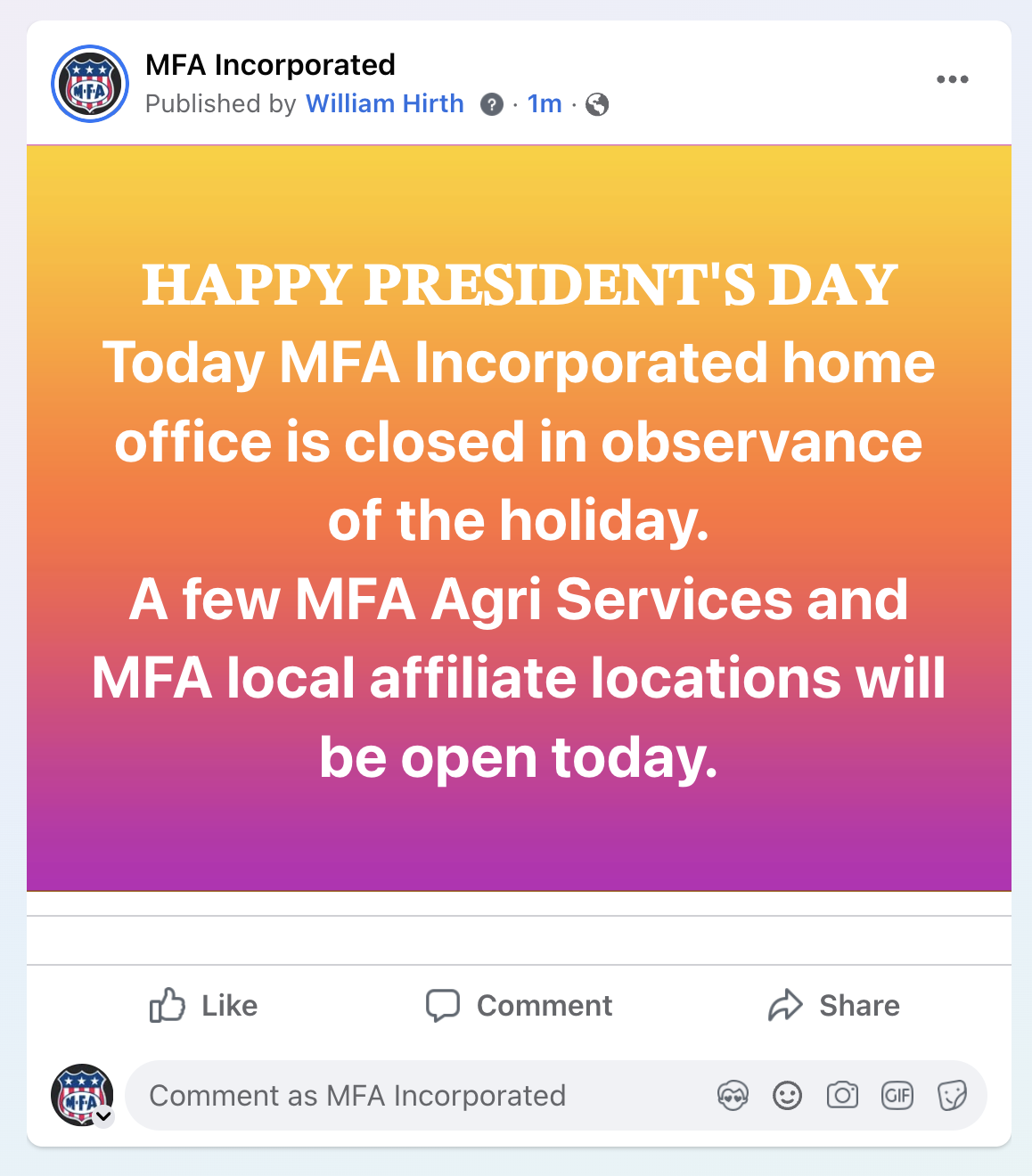Open the avatar stickers icon in comment box
1032x1176 pixels.
(x=733, y=1095)
